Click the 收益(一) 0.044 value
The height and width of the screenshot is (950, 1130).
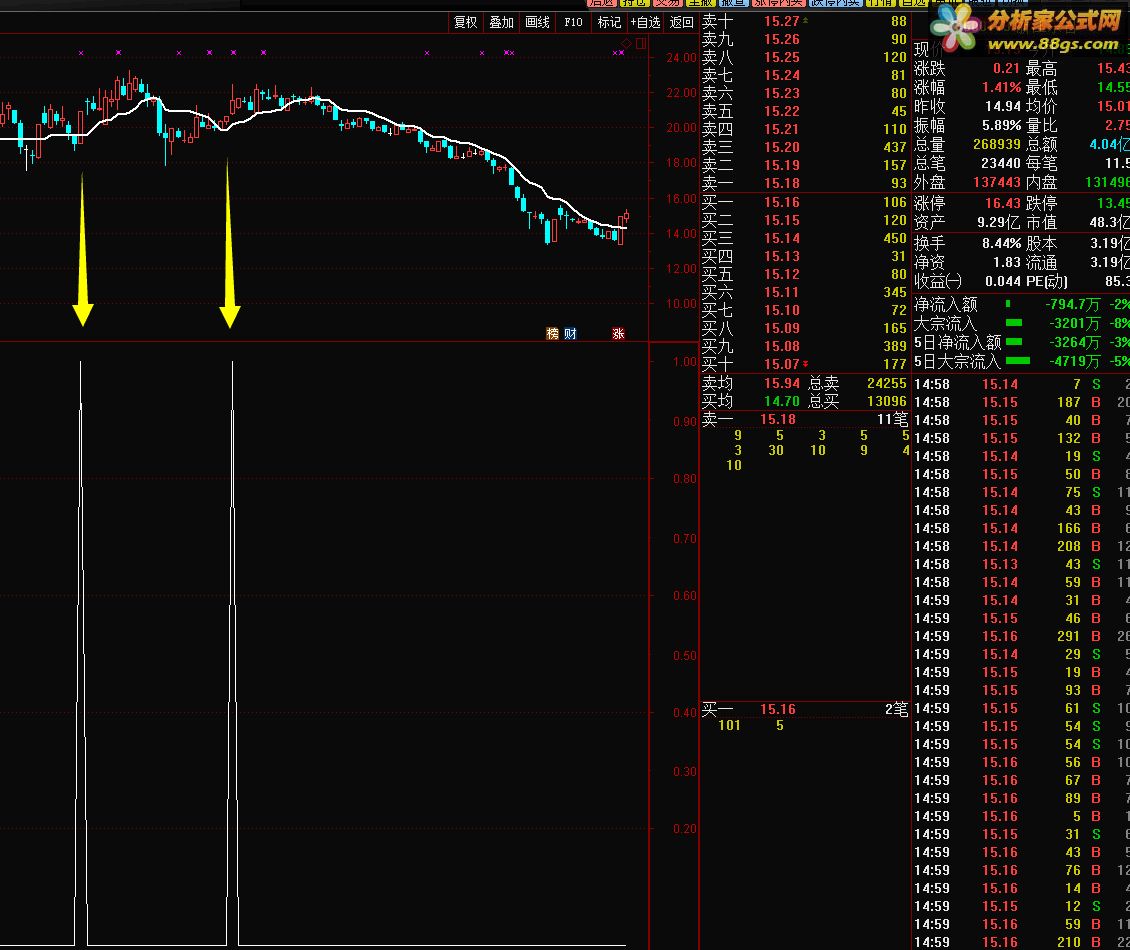1003,281
